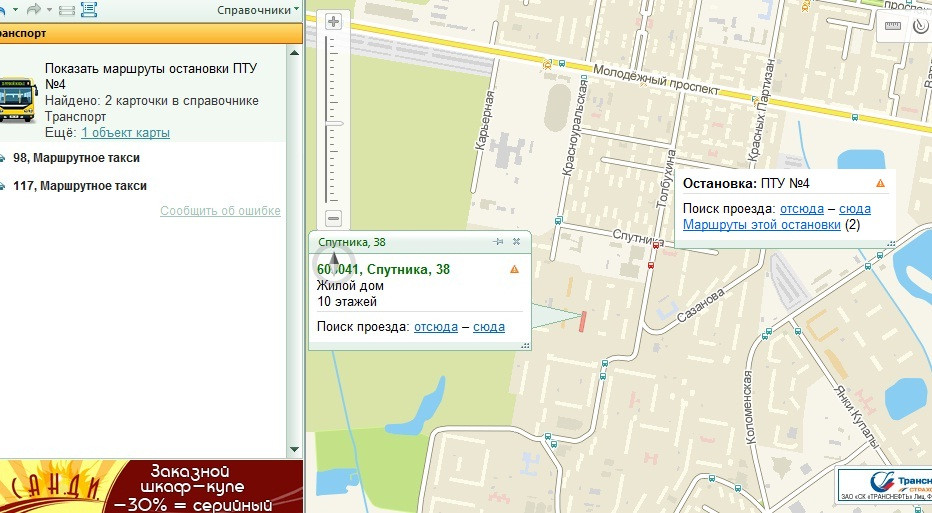Select the ruler measurement tool on map
The height and width of the screenshot is (513, 932).
click(893, 26)
